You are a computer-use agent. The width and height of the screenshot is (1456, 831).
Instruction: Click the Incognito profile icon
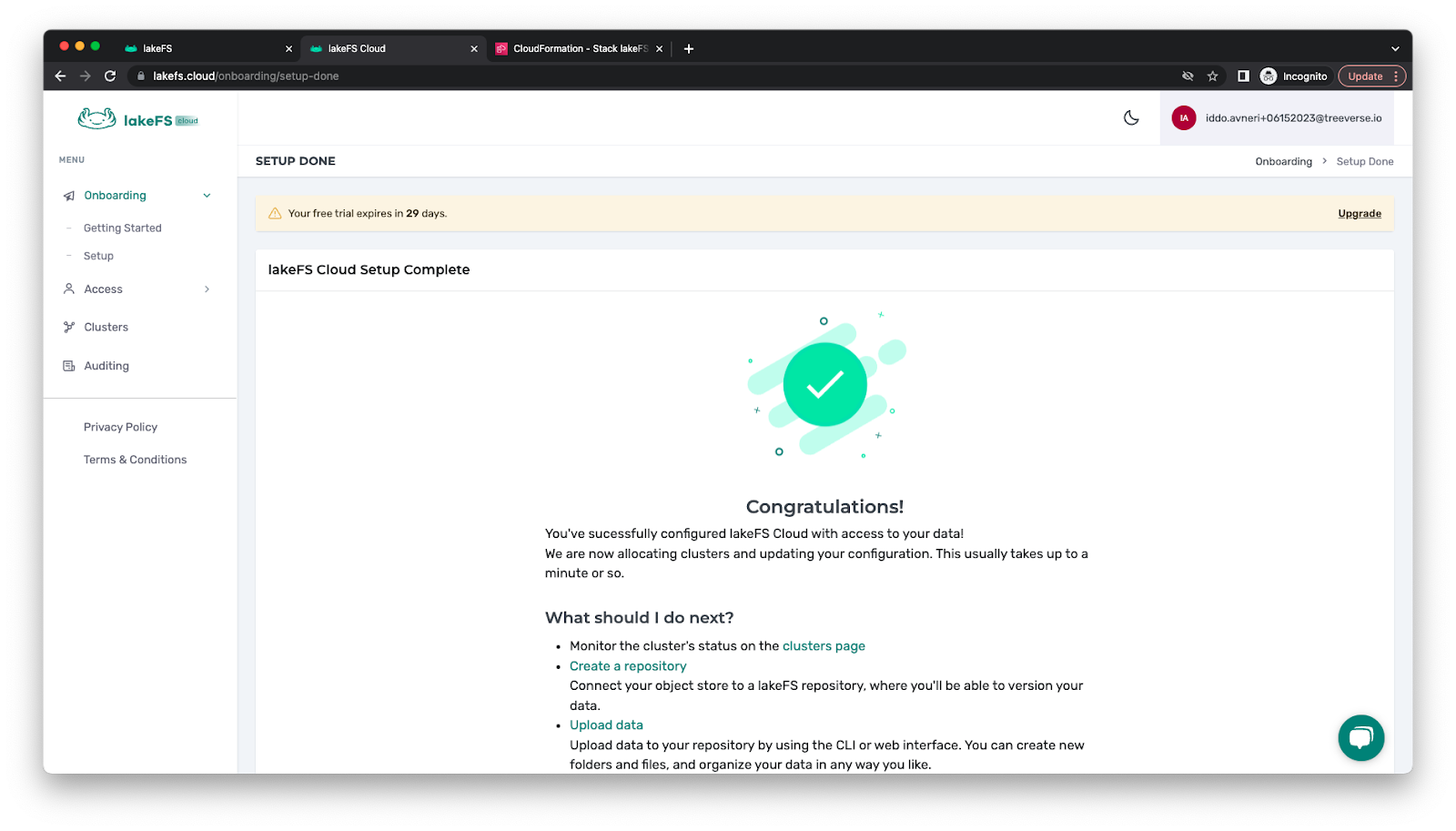(1269, 76)
